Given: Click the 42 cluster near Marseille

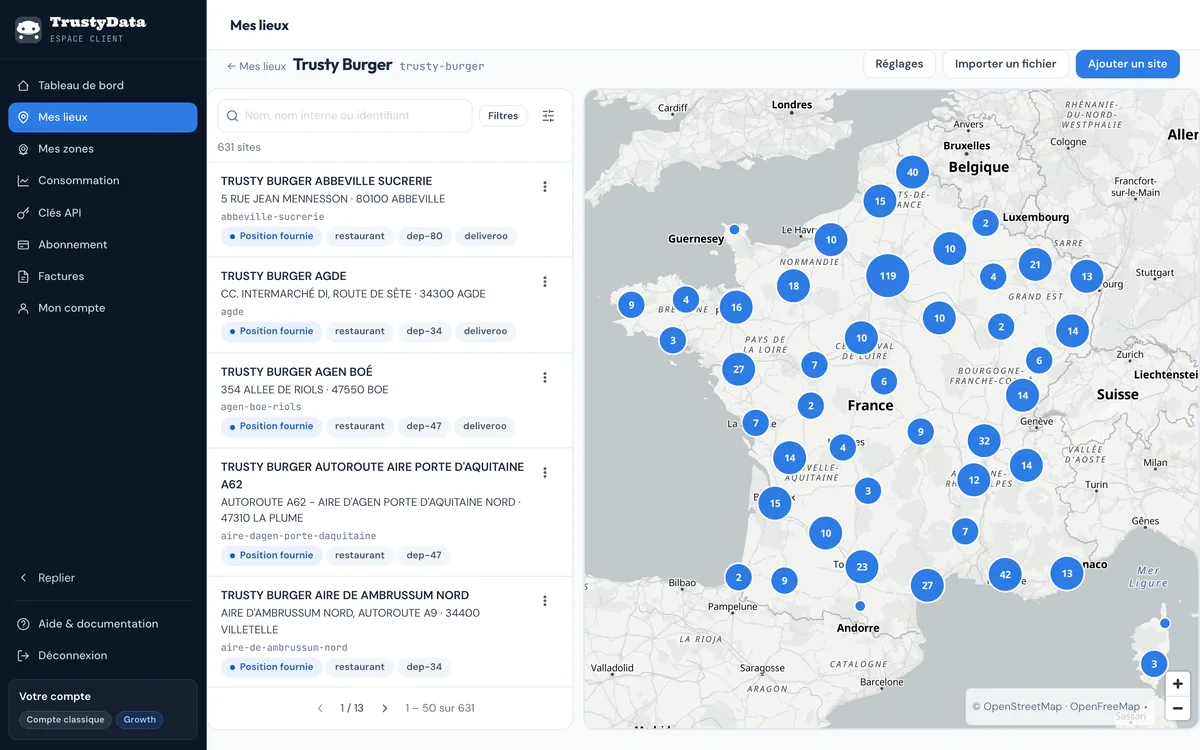Looking at the screenshot, I should [1005, 574].
